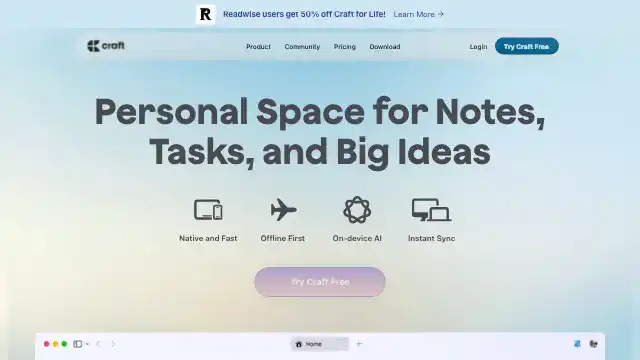Click the blue Try Craft Free button in navbar
Viewport: 640px width, 360px height.
[x=527, y=46]
